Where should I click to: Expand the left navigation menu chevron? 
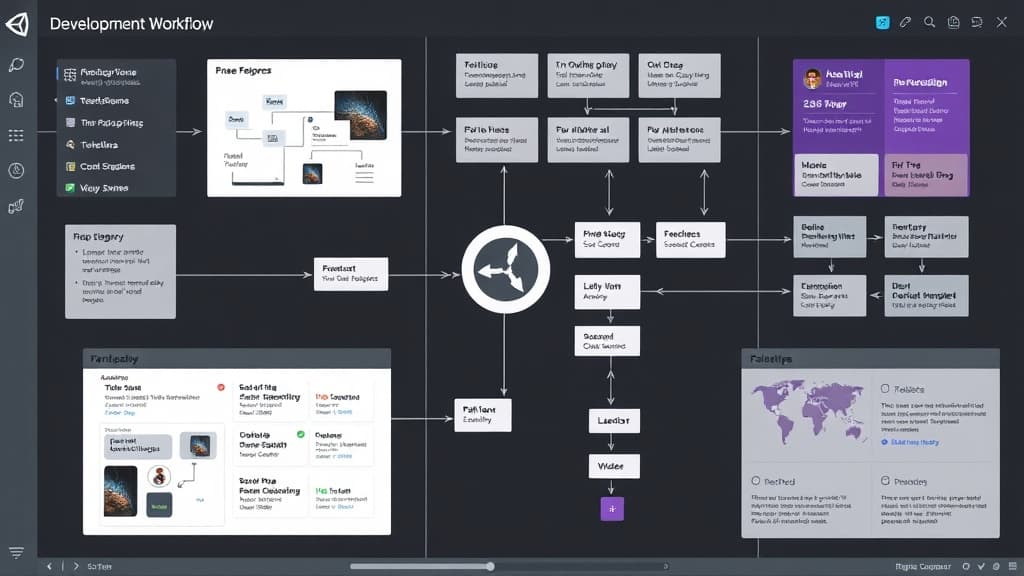tap(54, 99)
